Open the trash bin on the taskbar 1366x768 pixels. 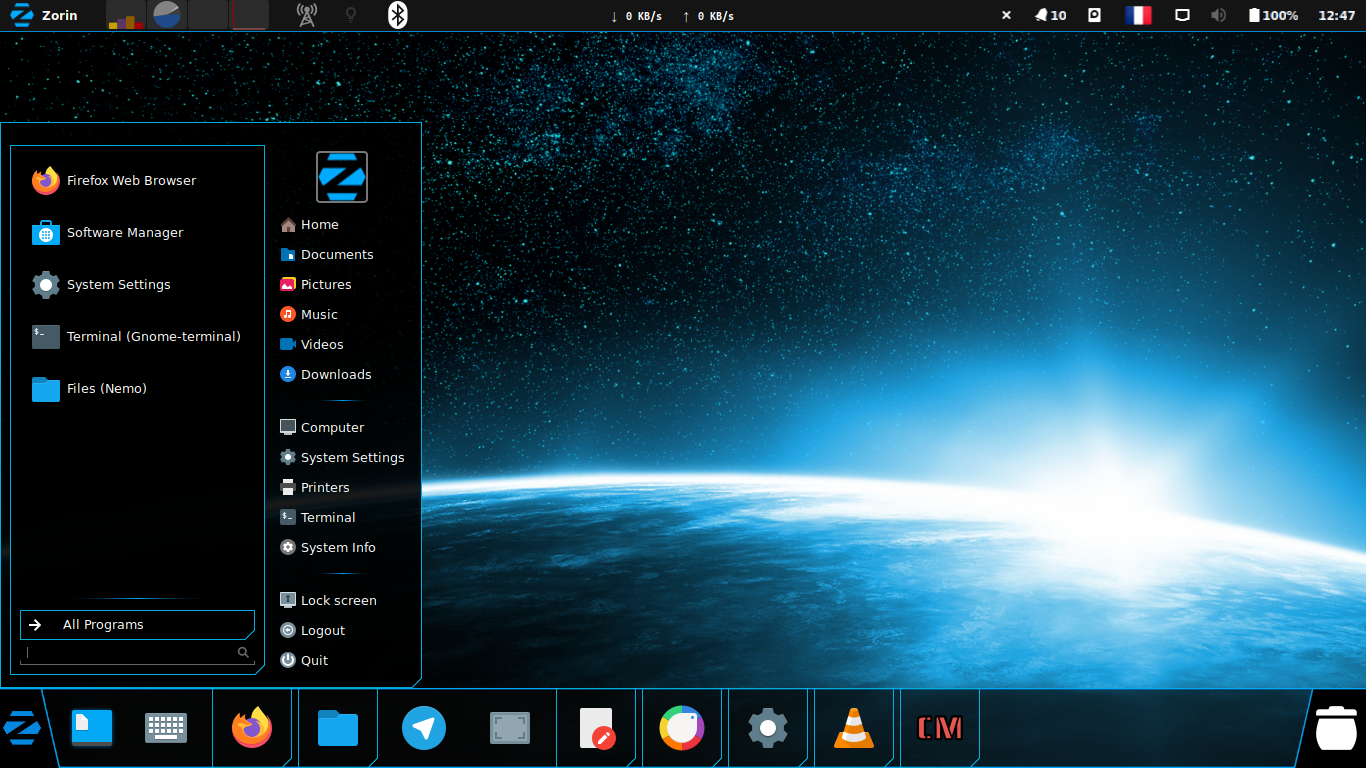(1336, 728)
